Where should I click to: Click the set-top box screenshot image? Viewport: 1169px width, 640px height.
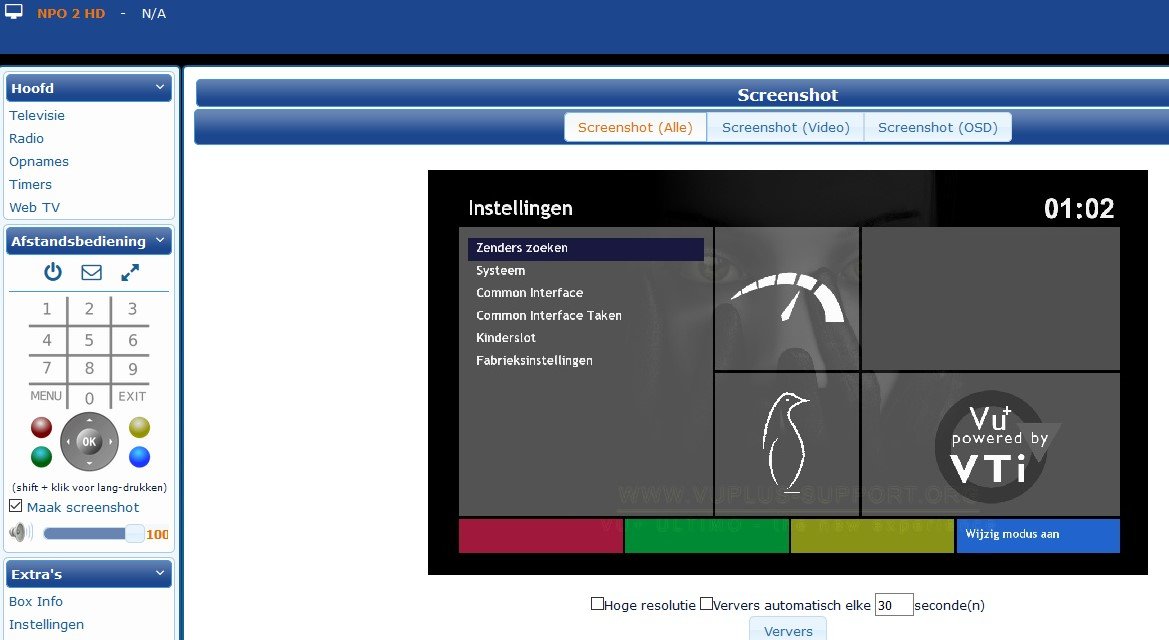coord(787,372)
